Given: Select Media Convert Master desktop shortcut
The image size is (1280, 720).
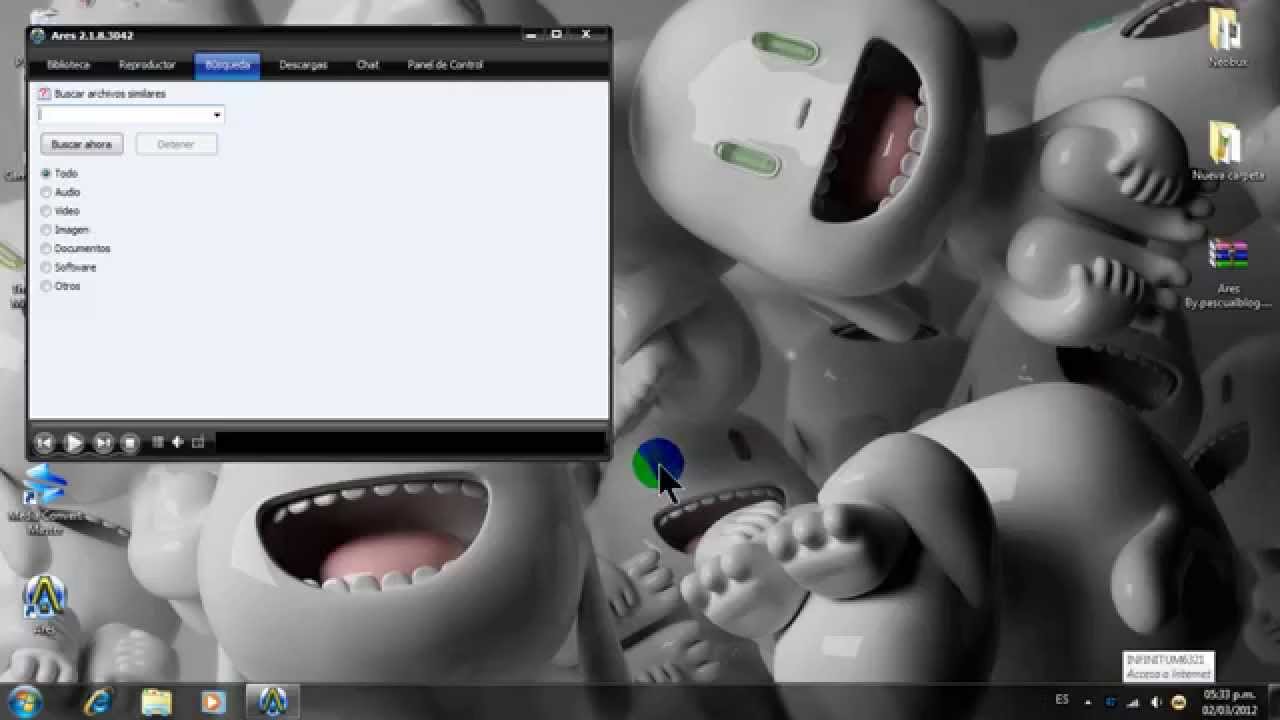Looking at the screenshot, I should (46, 499).
